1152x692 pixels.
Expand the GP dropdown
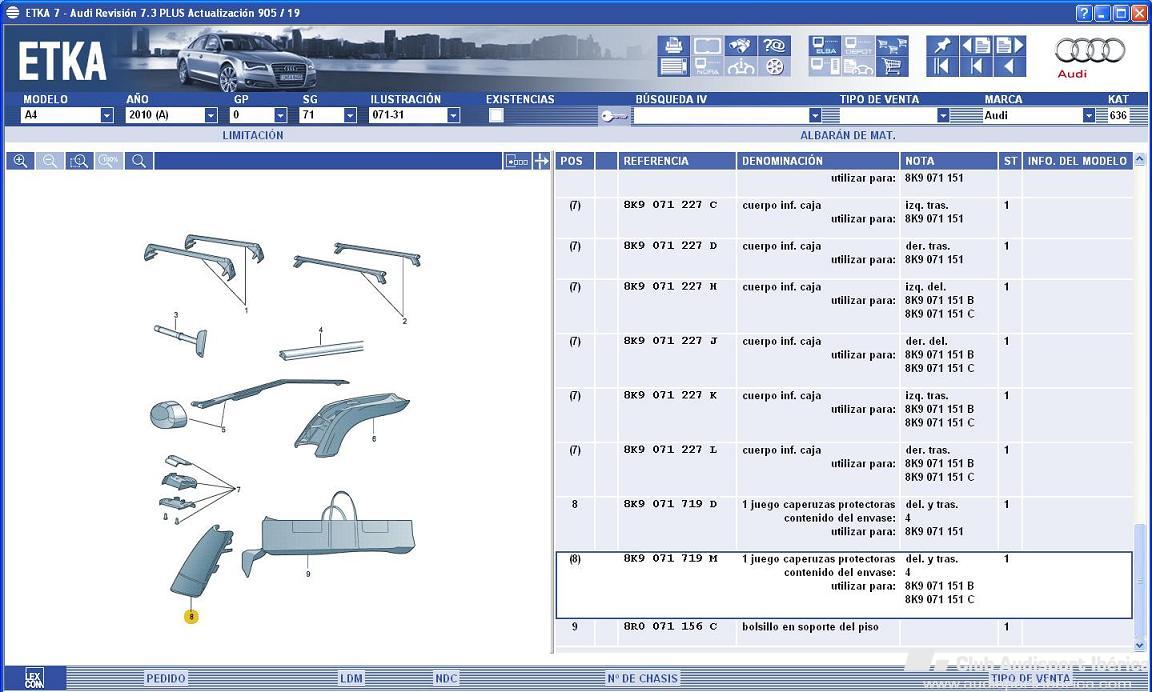click(x=281, y=115)
